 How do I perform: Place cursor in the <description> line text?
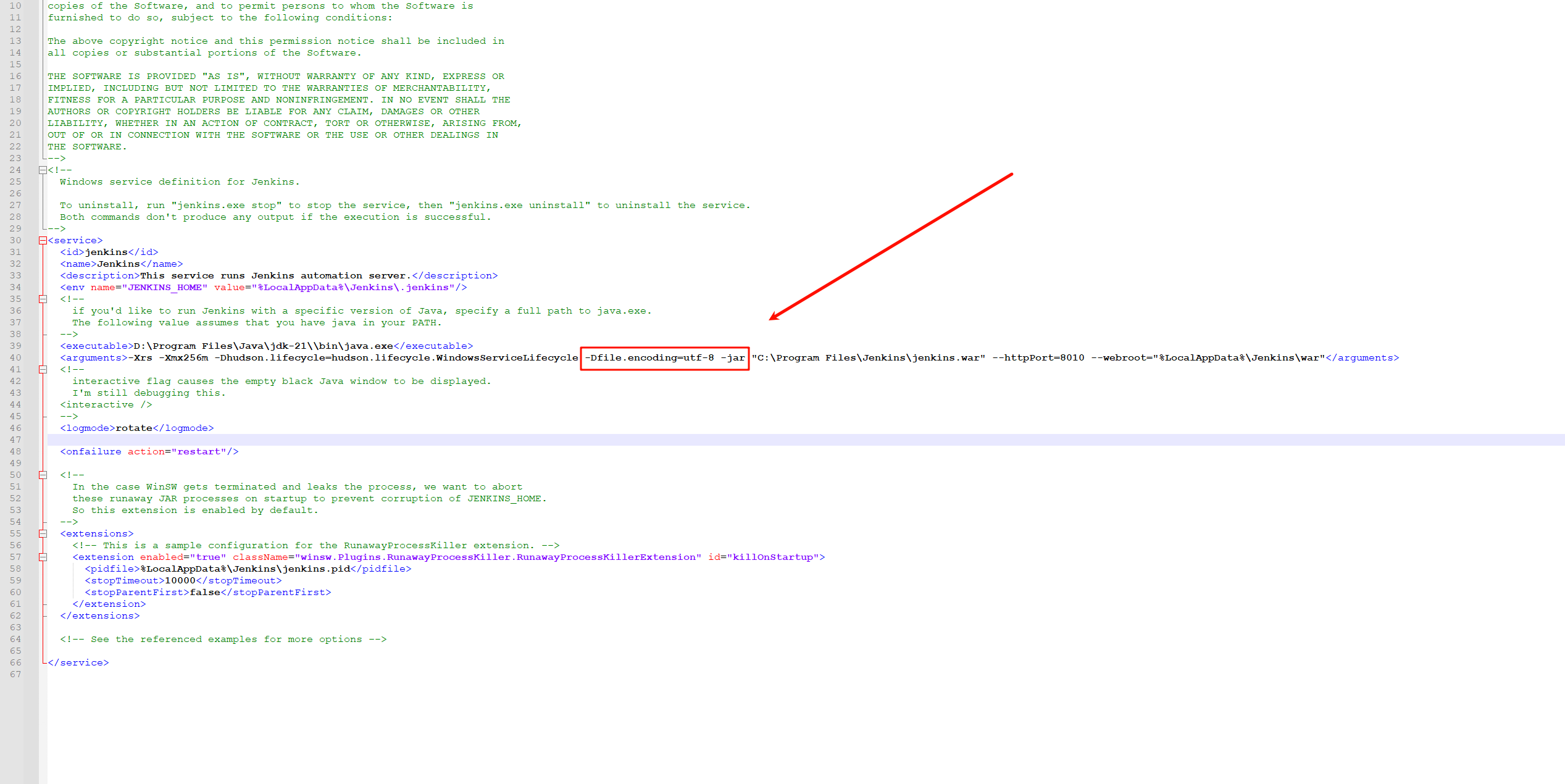(275, 276)
